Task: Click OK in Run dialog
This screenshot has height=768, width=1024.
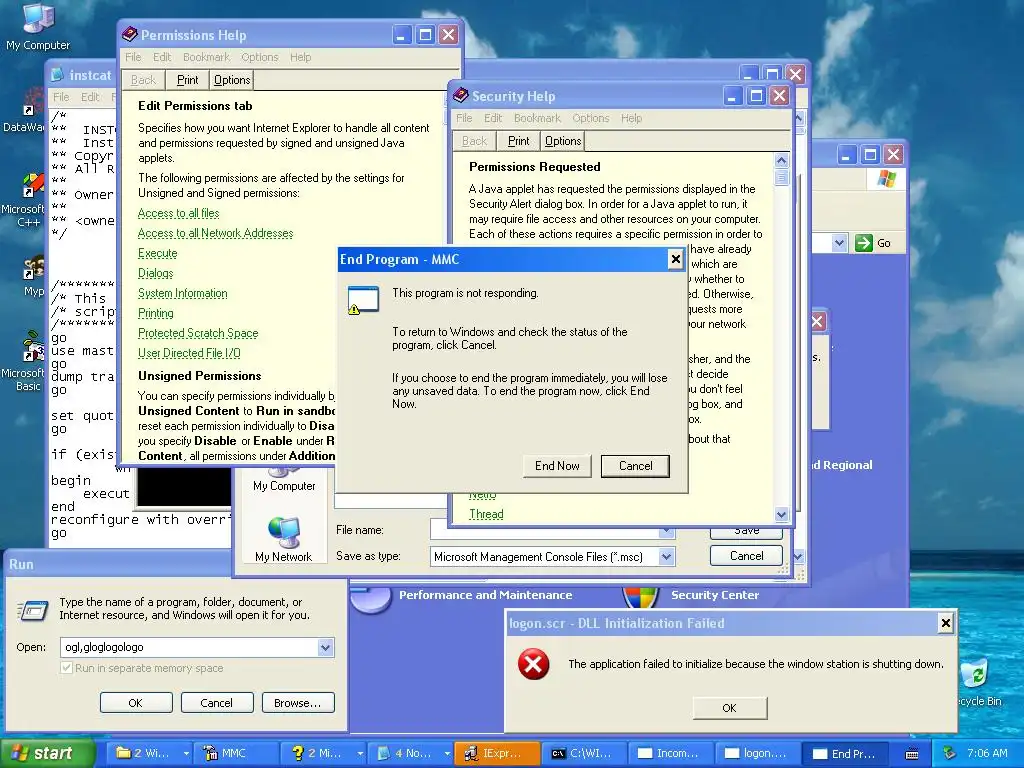Action: (136, 703)
